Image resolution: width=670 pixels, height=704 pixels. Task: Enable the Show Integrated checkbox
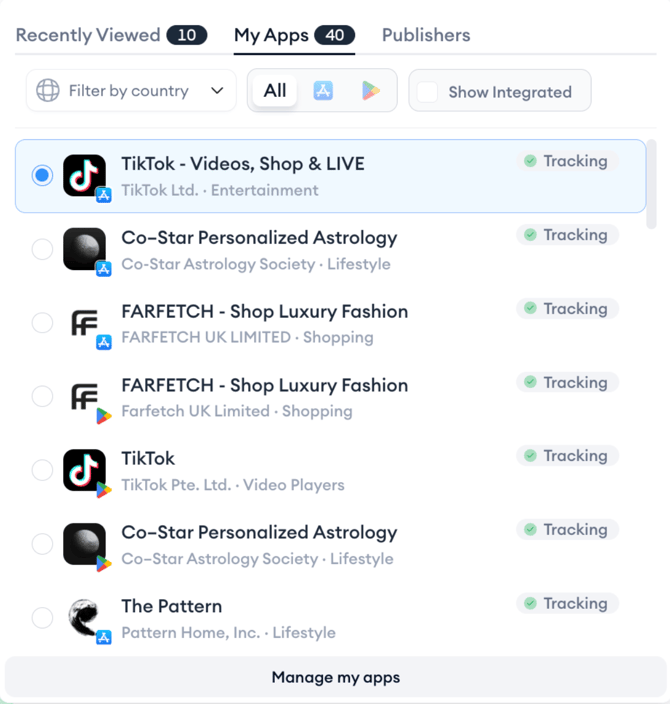tap(427, 92)
